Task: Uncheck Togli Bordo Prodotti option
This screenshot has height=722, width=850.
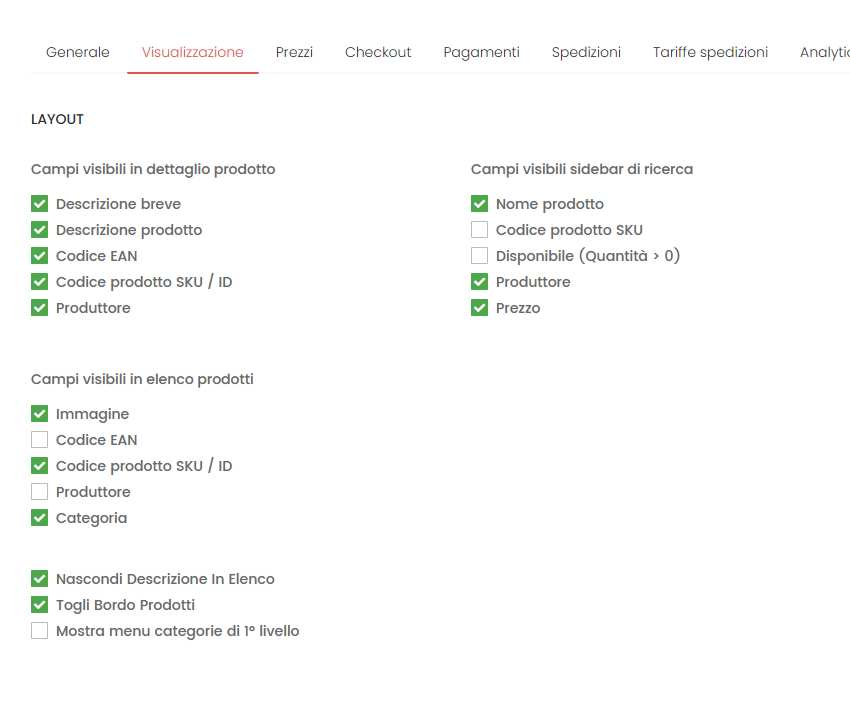Action: (x=39, y=604)
